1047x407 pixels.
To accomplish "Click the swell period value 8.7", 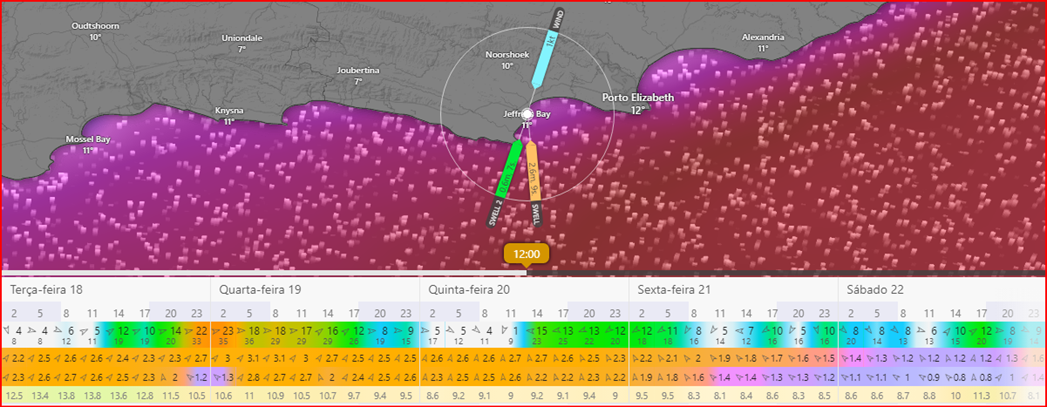I will 903,396.
